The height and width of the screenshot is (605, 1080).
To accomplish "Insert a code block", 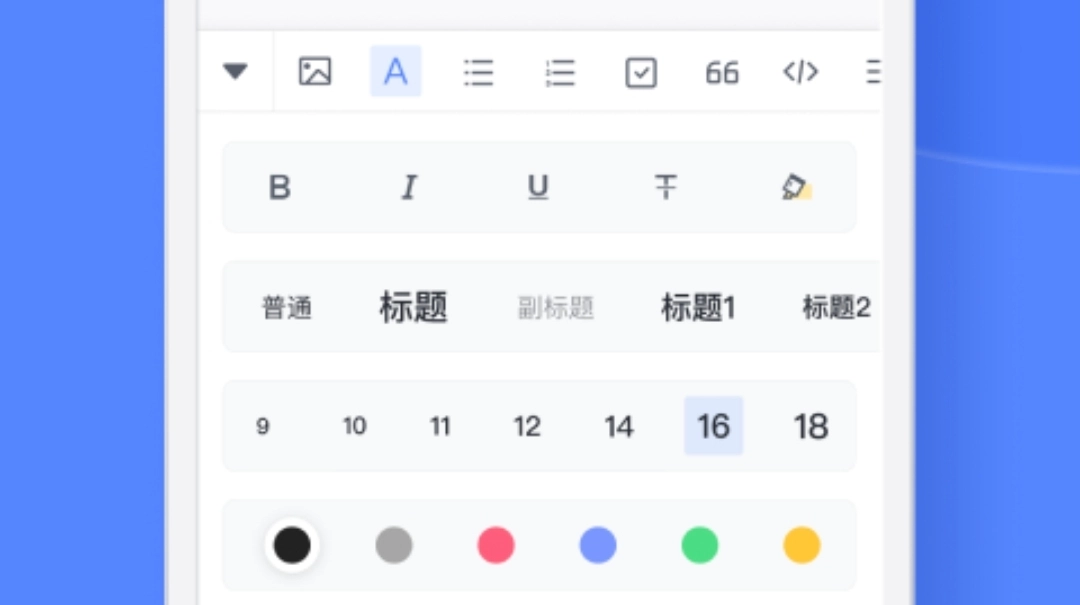I will (x=801, y=71).
